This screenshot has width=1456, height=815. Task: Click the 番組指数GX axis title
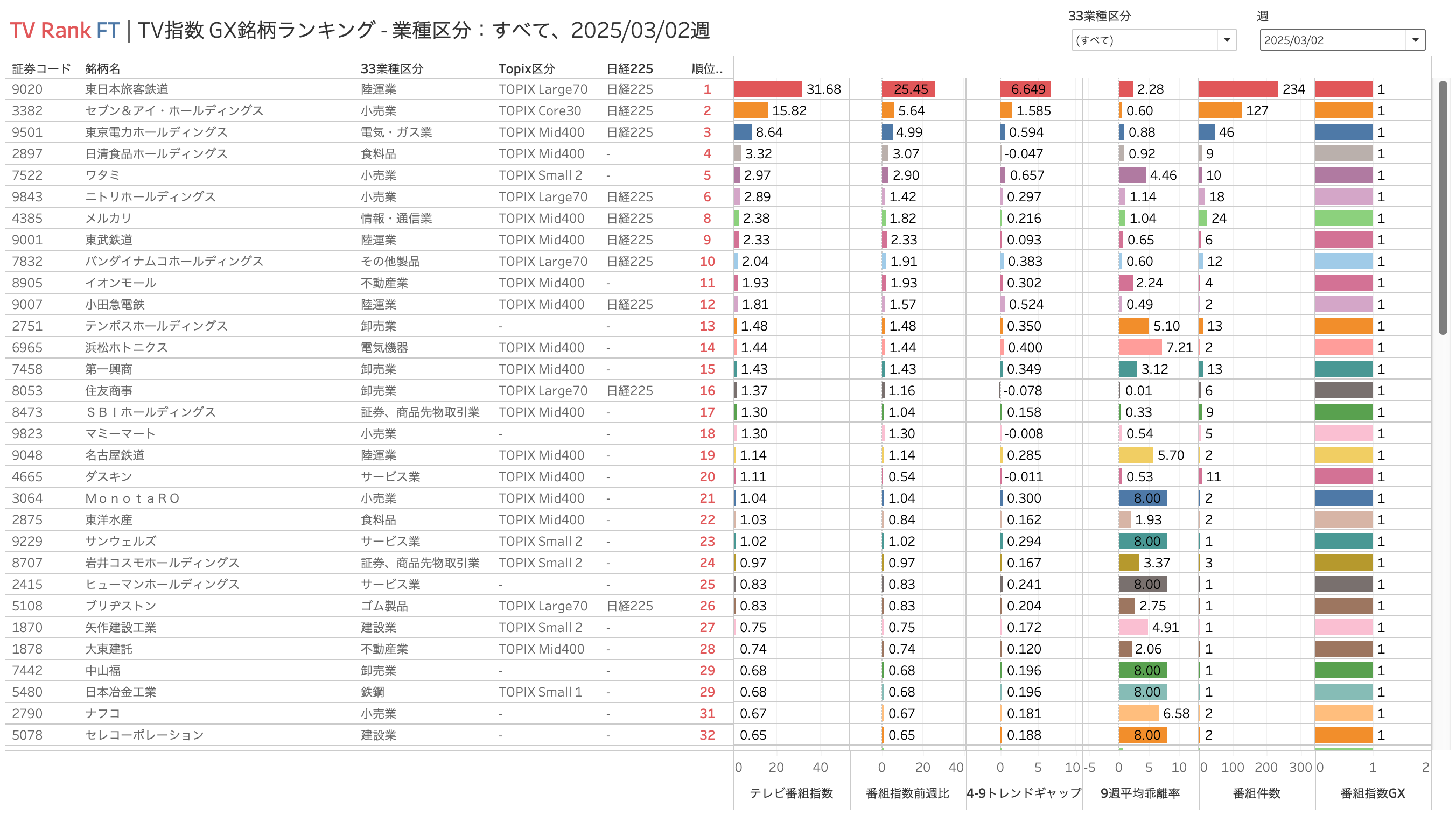pyautogui.click(x=1373, y=793)
